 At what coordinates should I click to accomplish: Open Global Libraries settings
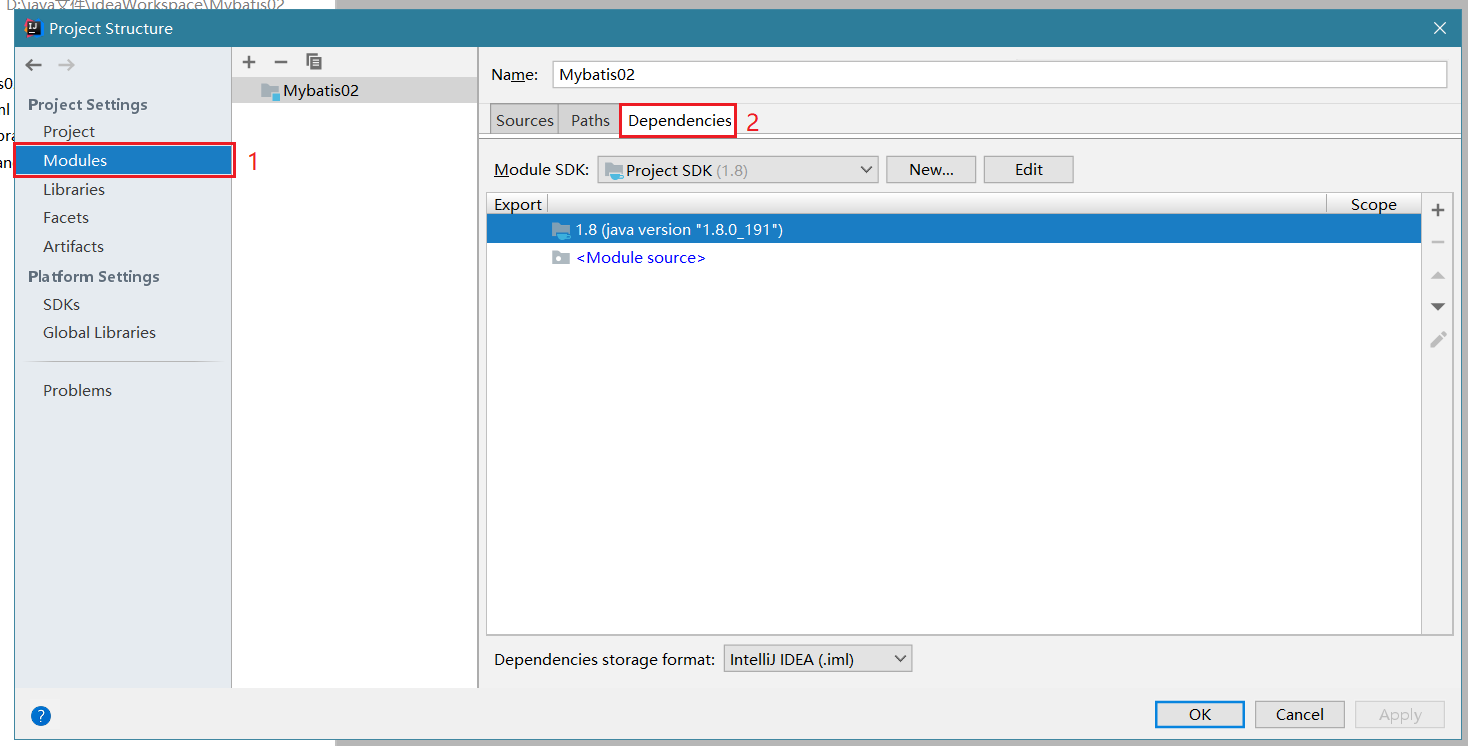[x=99, y=332]
